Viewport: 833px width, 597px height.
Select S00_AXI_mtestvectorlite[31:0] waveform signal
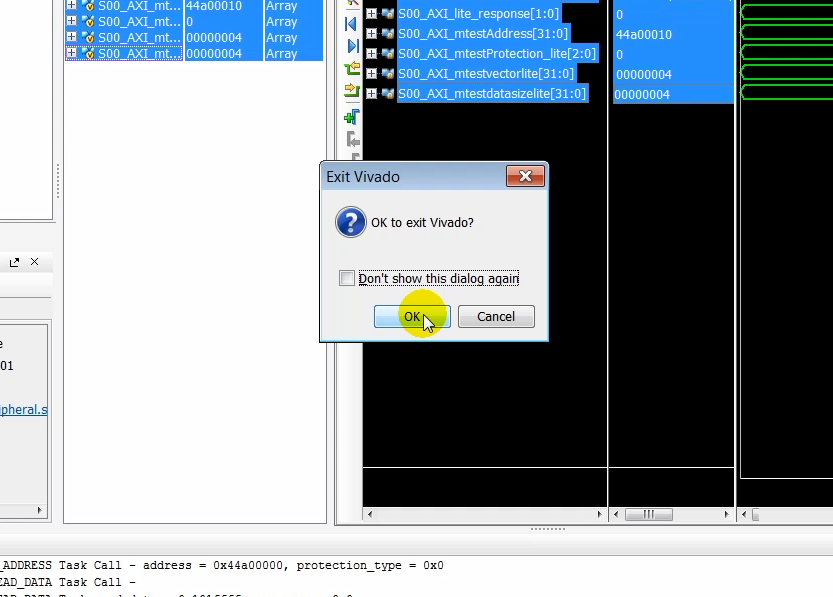tap(485, 74)
